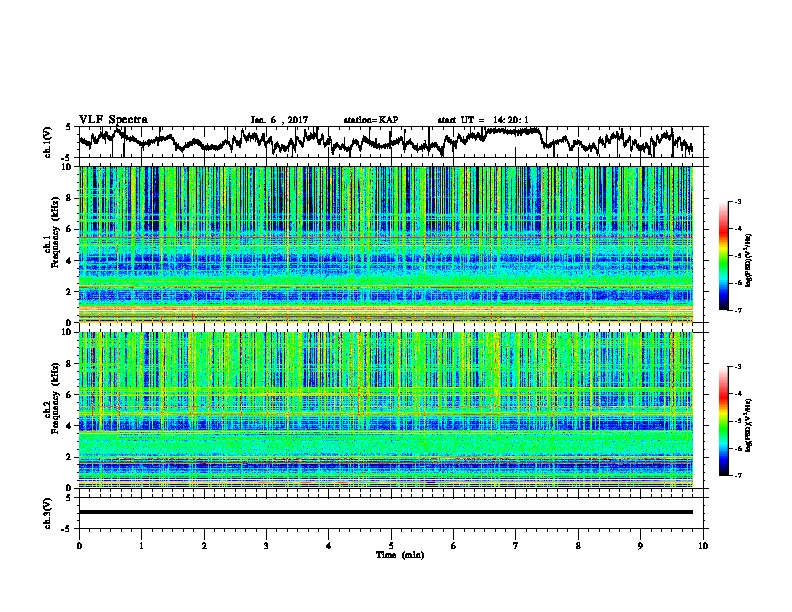The height and width of the screenshot is (612, 792).
Task: Click the "-7" tick on ch.2 color bar
Action: 737,475
